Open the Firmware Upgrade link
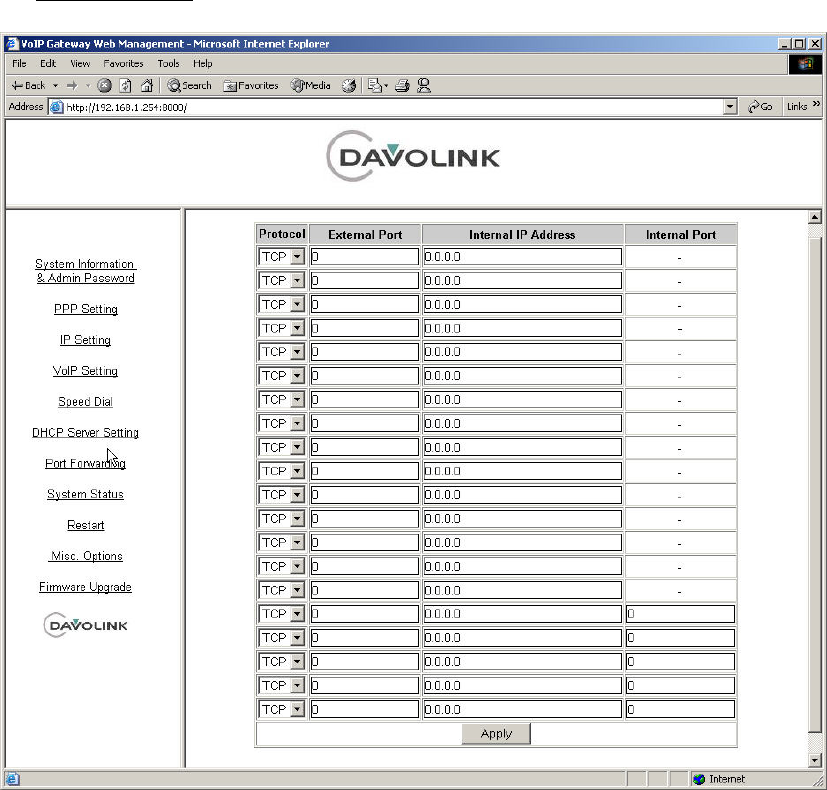The width and height of the screenshot is (827, 790). [85, 587]
